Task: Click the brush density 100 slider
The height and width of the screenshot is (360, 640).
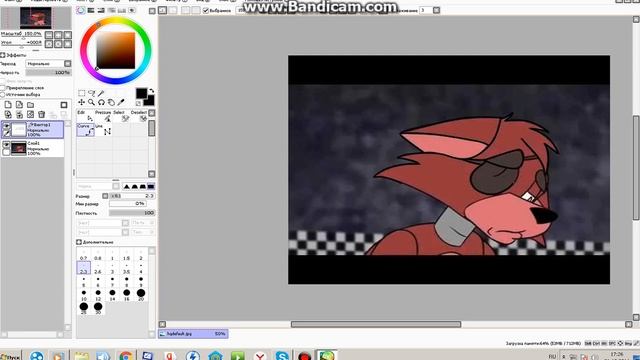Action: 132,213
